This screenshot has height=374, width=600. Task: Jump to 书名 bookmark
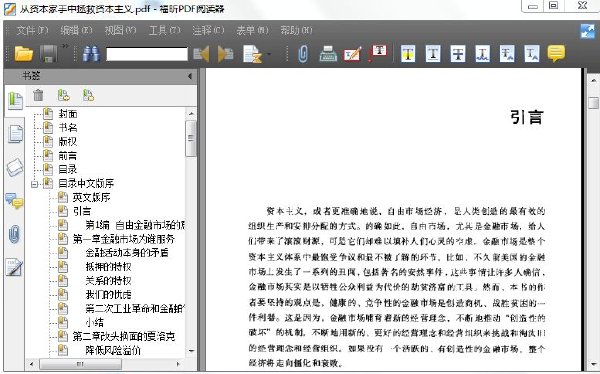click(68, 127)
